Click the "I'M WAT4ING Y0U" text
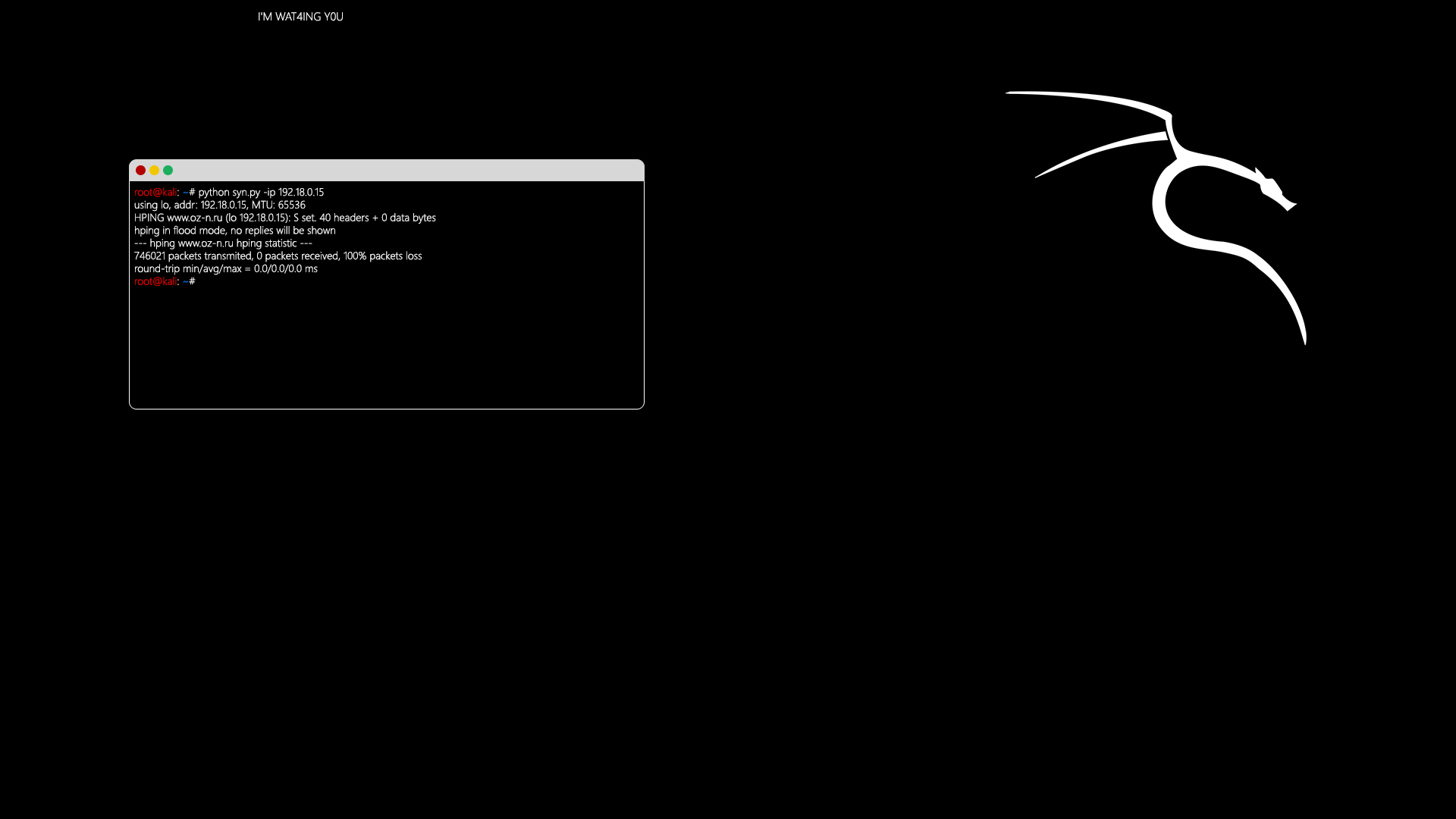This screenshot has height=819, width=1456. pos(300,17)
